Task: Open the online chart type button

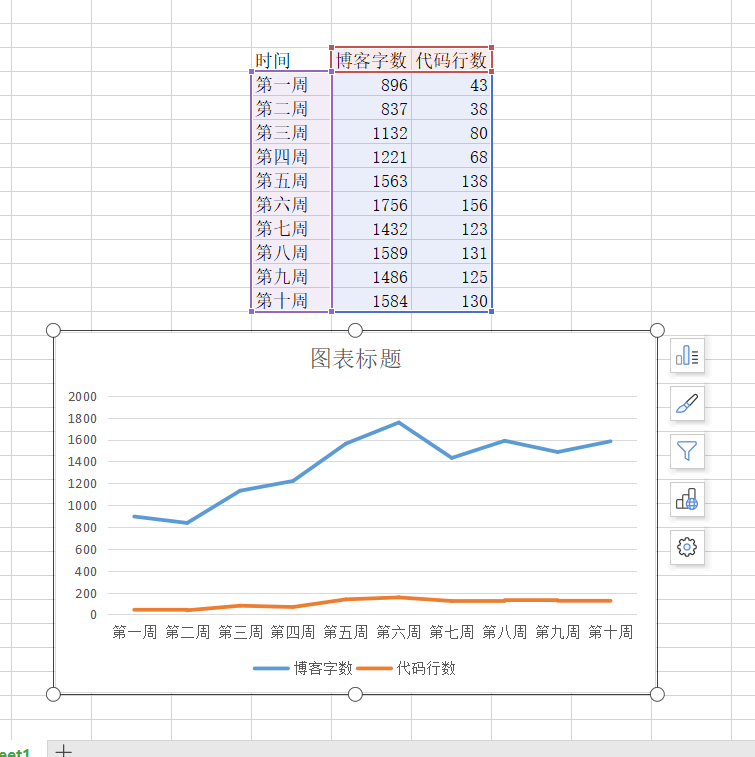Action: coord(687,499)
